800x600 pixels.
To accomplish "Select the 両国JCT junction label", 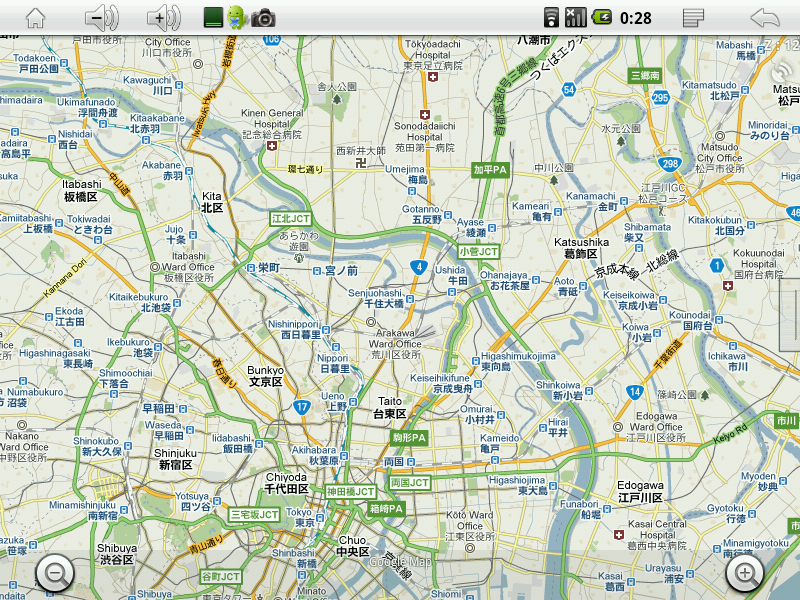I will (410, 483).
